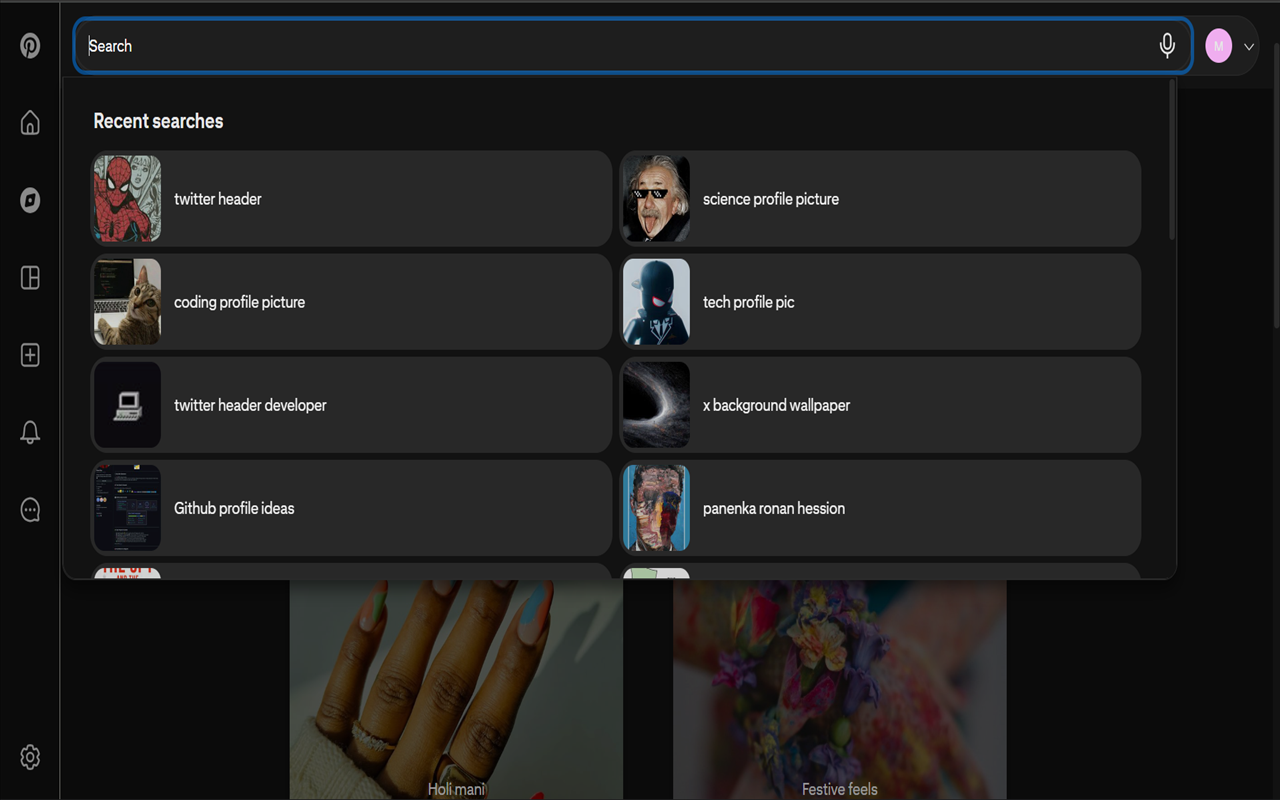Open settings gear in sidebar
1280x800 pixels.
(x=30, y=757)
